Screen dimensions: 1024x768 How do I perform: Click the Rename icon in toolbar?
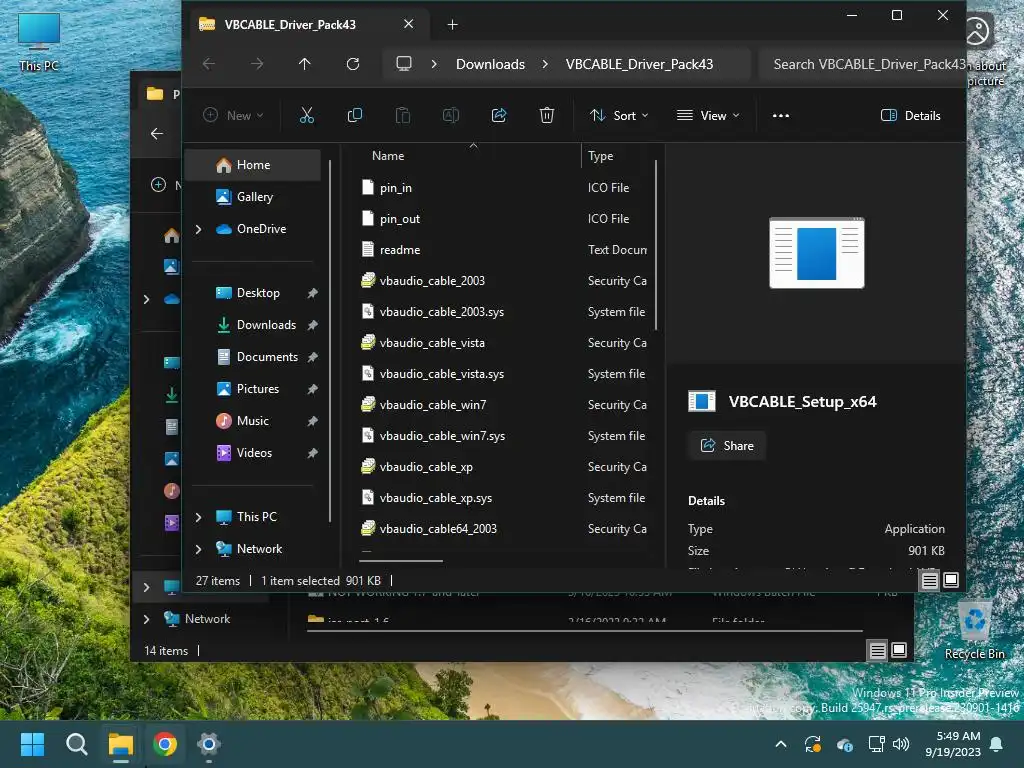pos(451,116)
